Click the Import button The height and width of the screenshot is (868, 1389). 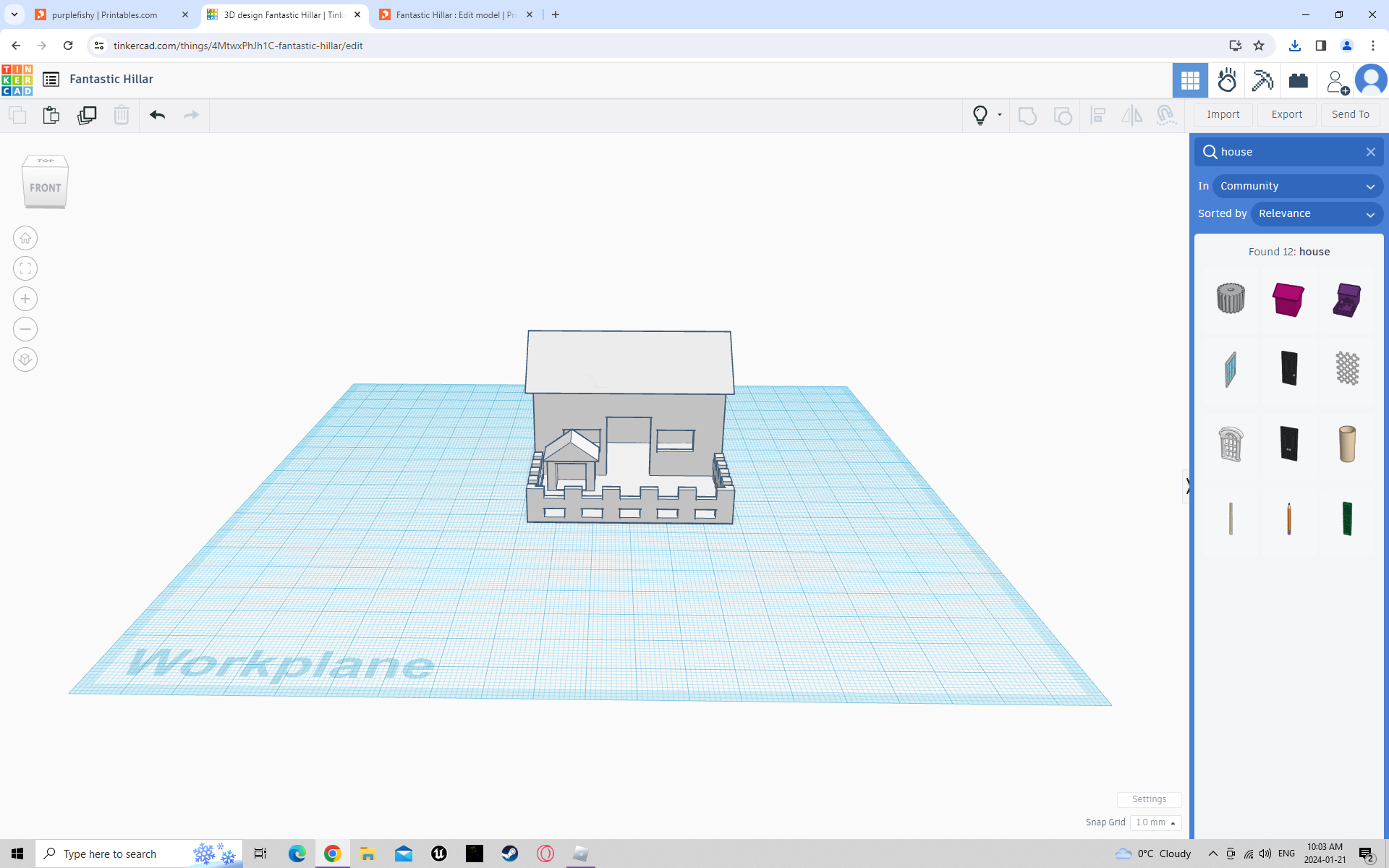pos(1223,114)
